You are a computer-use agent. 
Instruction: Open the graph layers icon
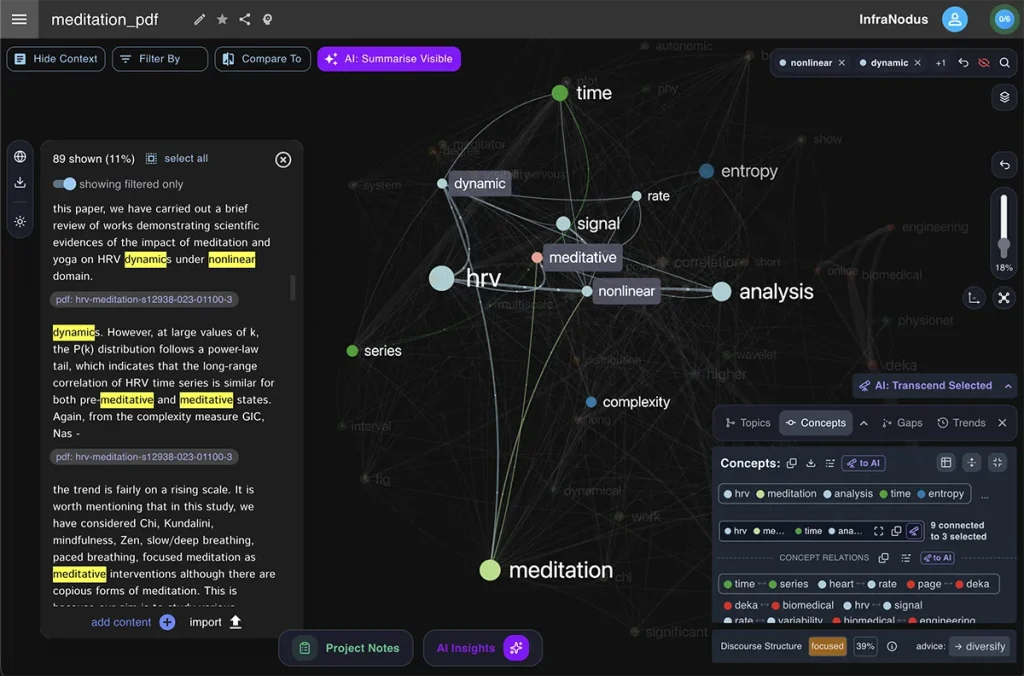(x=1004, y=97)
